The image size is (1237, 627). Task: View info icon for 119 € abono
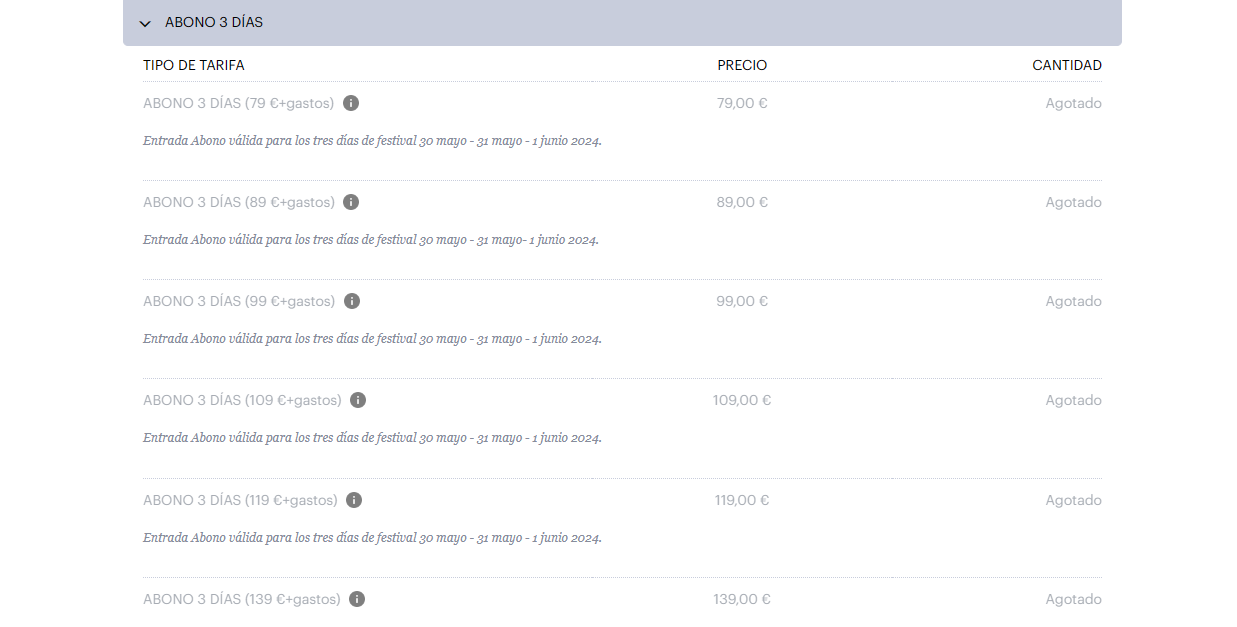[x=354, y=500]
